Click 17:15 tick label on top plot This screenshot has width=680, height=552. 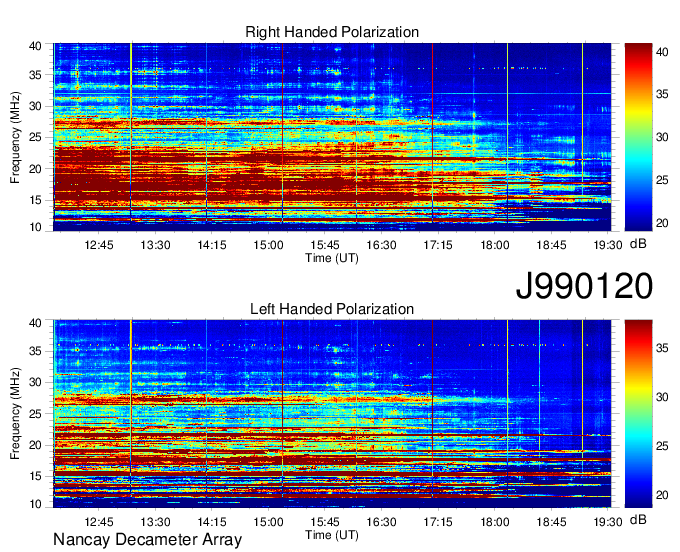(438, 245)
